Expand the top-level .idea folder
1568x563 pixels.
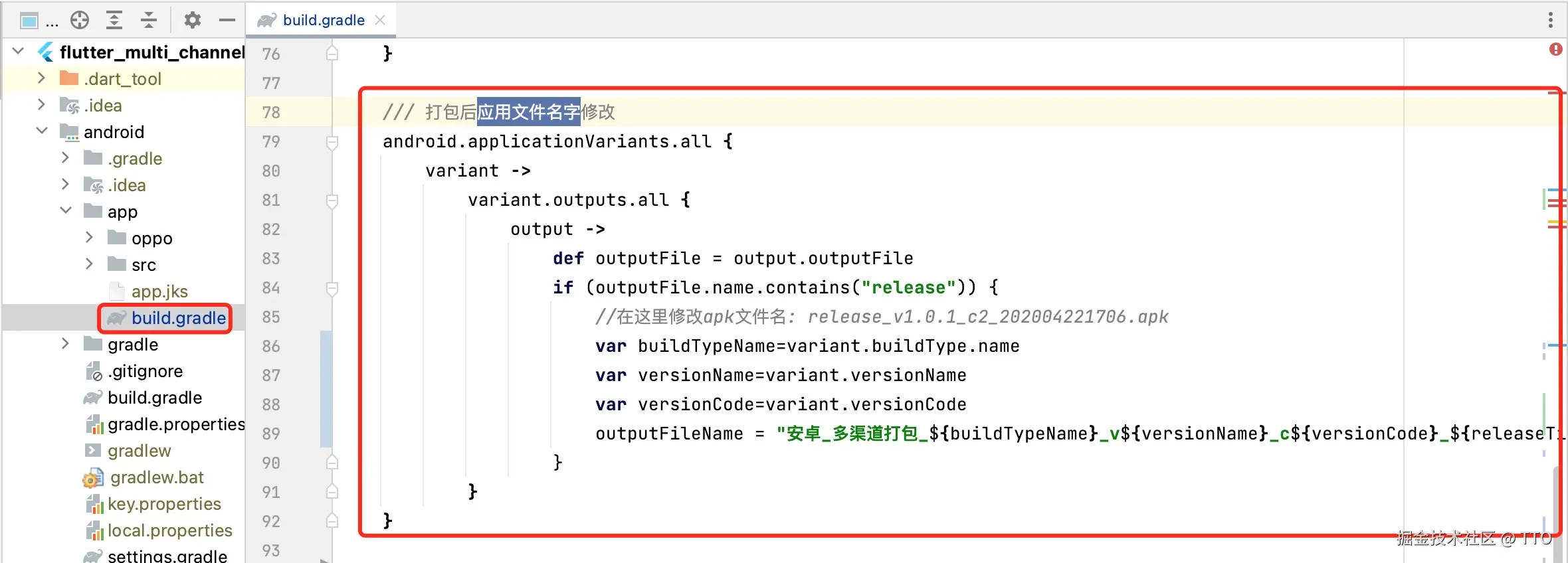[x=41, y=104]
